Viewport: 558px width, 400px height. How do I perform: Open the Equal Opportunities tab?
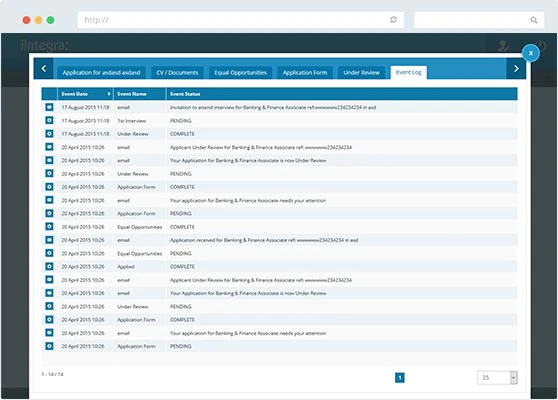[x=240, y=73]
